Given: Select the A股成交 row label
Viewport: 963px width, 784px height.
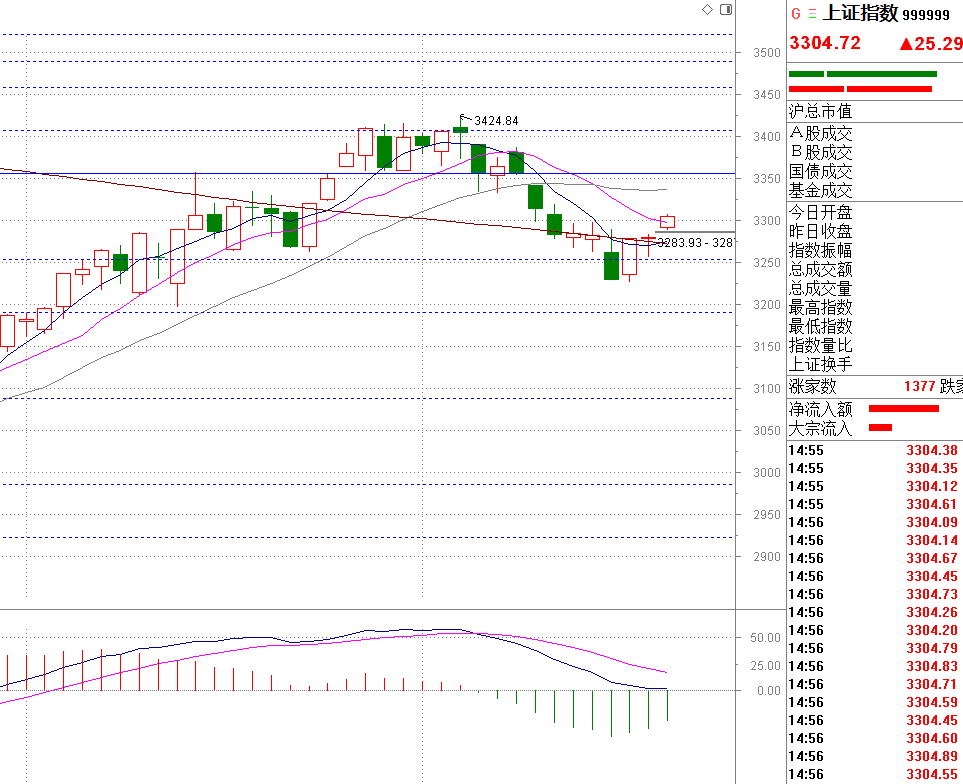Looking at the screenshot, I should tap(821, 133).
